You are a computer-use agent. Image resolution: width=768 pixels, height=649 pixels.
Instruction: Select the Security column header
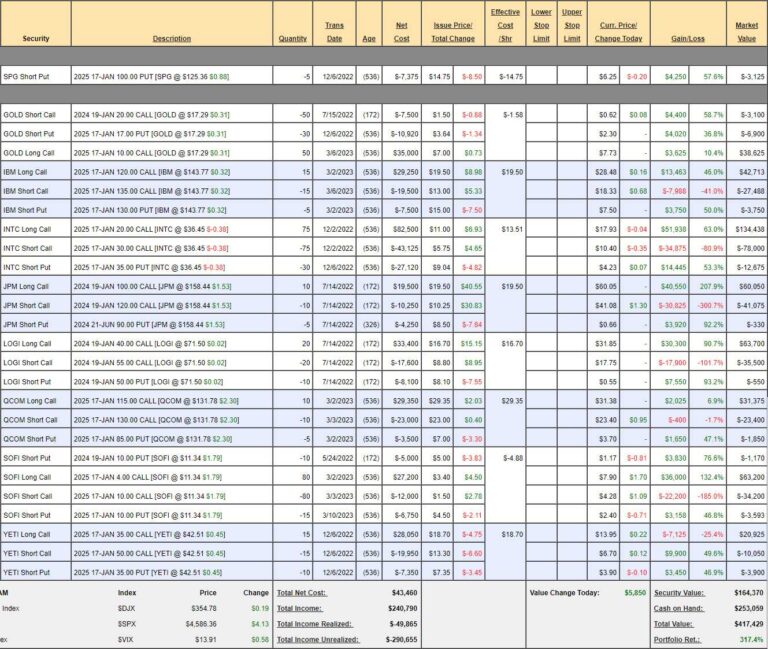pyautogui.click(x=35, y=39)
